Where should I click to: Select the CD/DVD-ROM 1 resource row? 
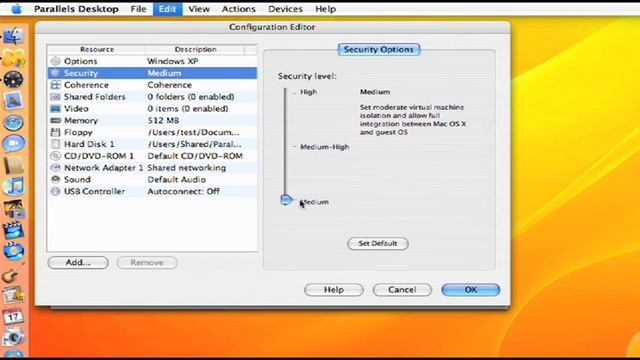[152, 156]
